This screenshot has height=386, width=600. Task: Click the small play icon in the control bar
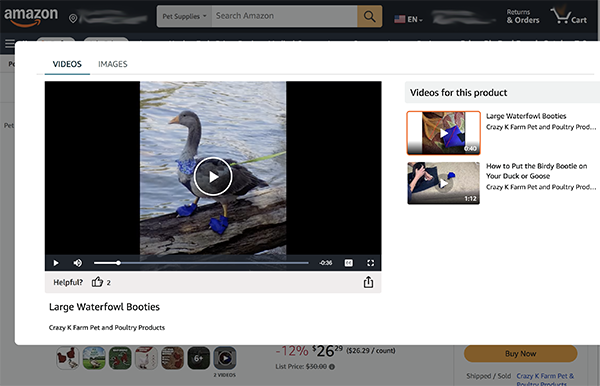pyautogui.click(x=56, y=263)
